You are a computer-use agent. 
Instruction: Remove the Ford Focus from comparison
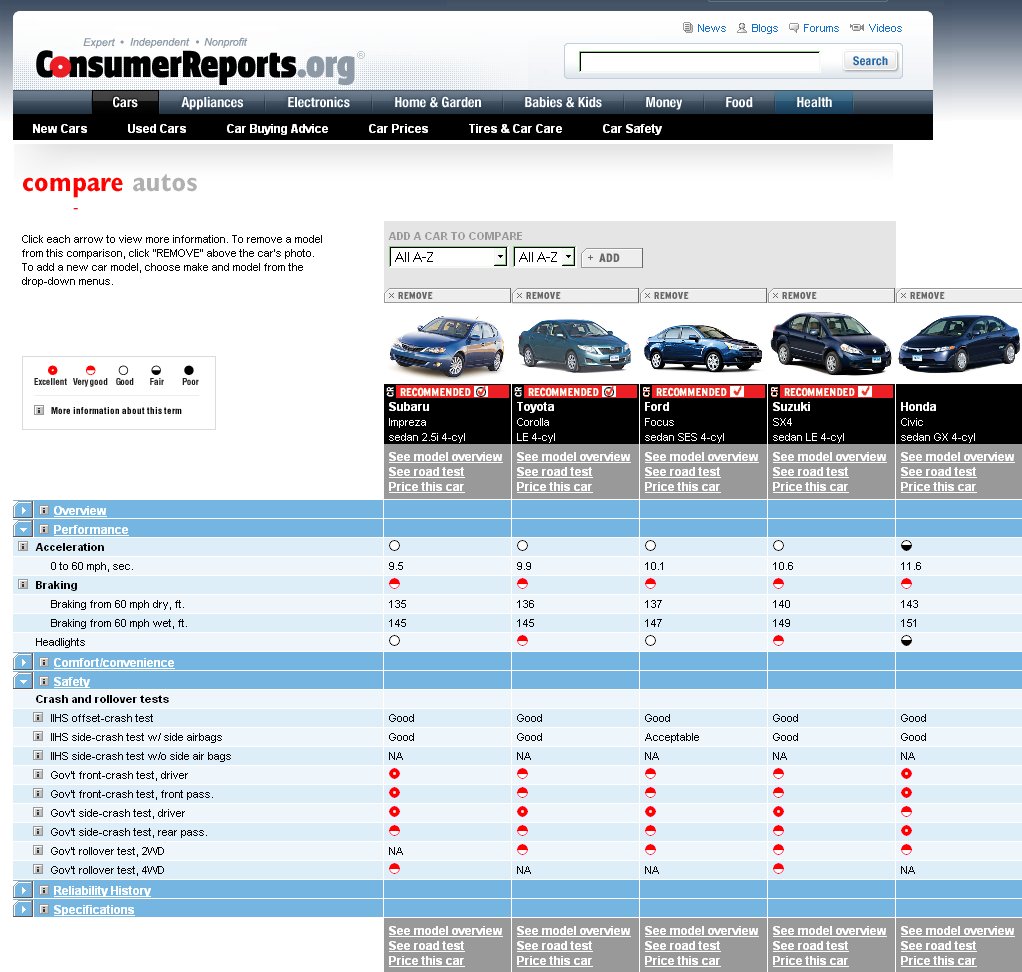[x=667, y=296]
